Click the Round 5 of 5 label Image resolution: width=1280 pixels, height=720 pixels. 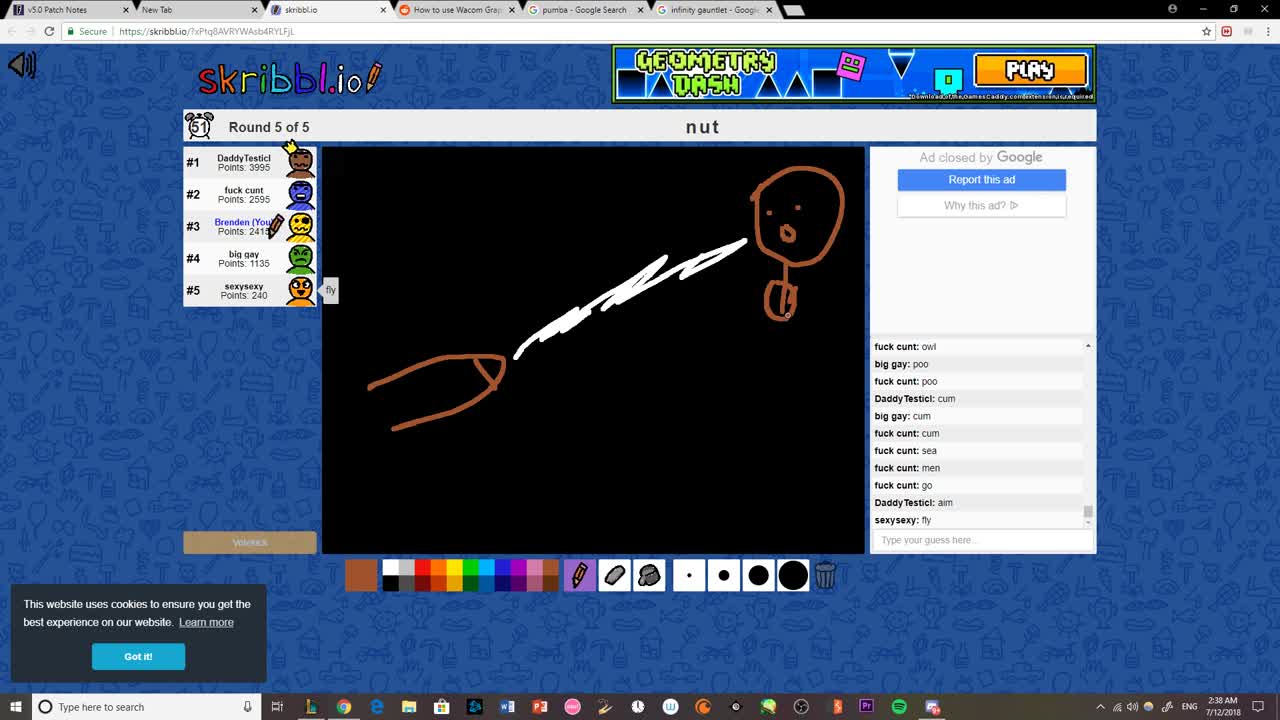tap(269, 127)
